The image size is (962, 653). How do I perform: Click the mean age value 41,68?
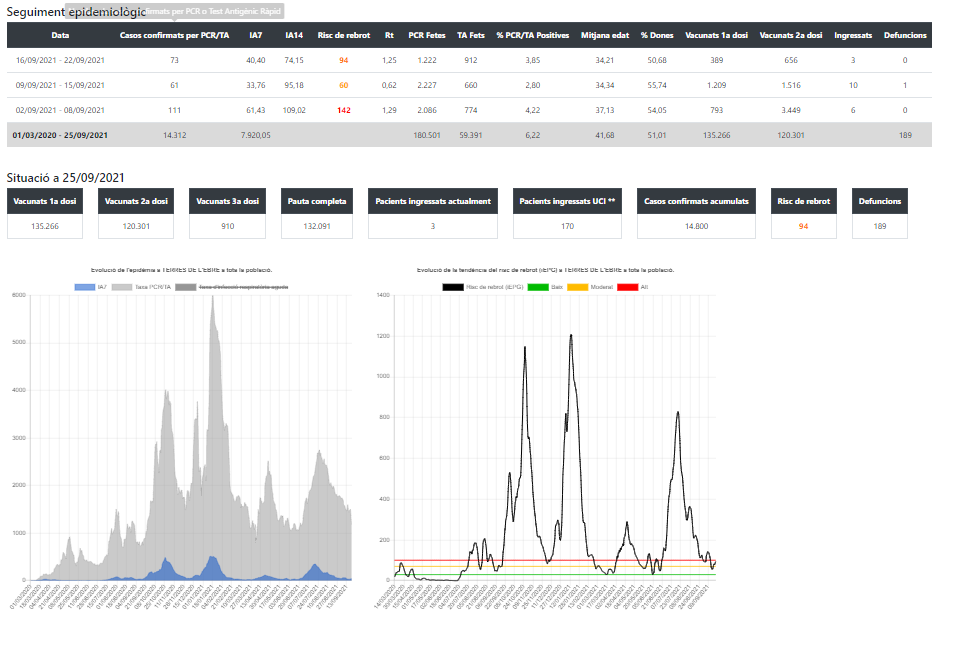[605, 135]
